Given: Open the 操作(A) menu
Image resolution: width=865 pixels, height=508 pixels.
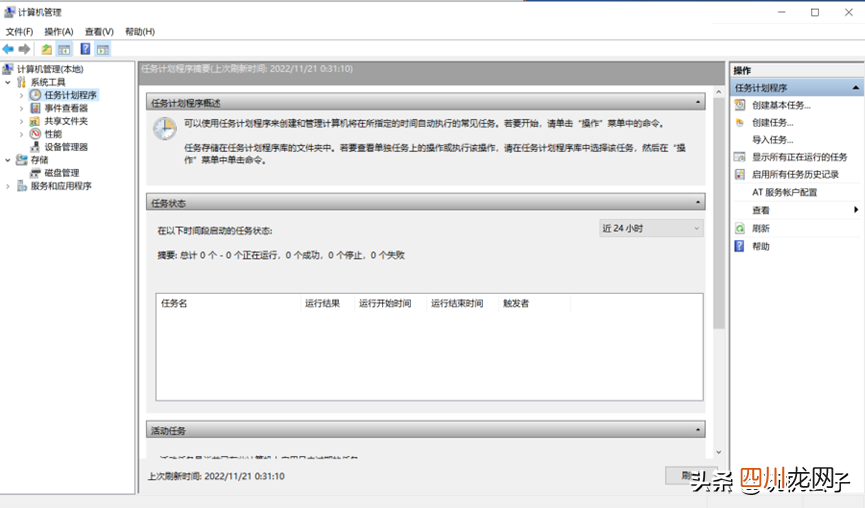Looking at the screenshot, I should point(59,32).
